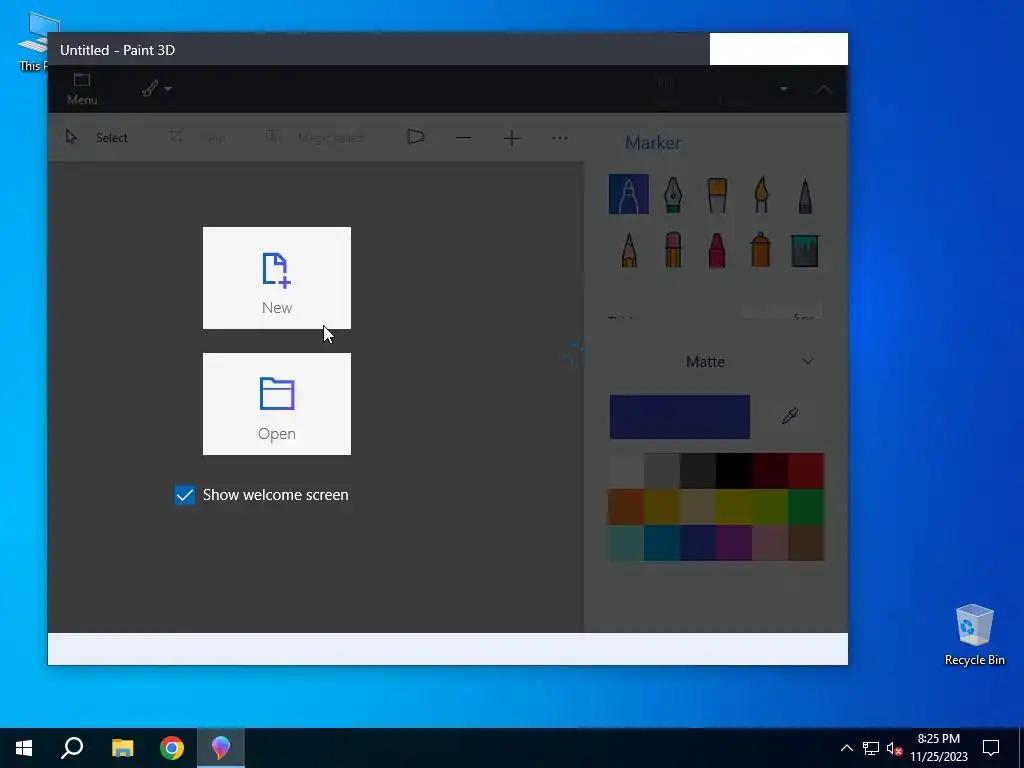
Task: Click the Open project tile
Action: click(x=277, y=404)
